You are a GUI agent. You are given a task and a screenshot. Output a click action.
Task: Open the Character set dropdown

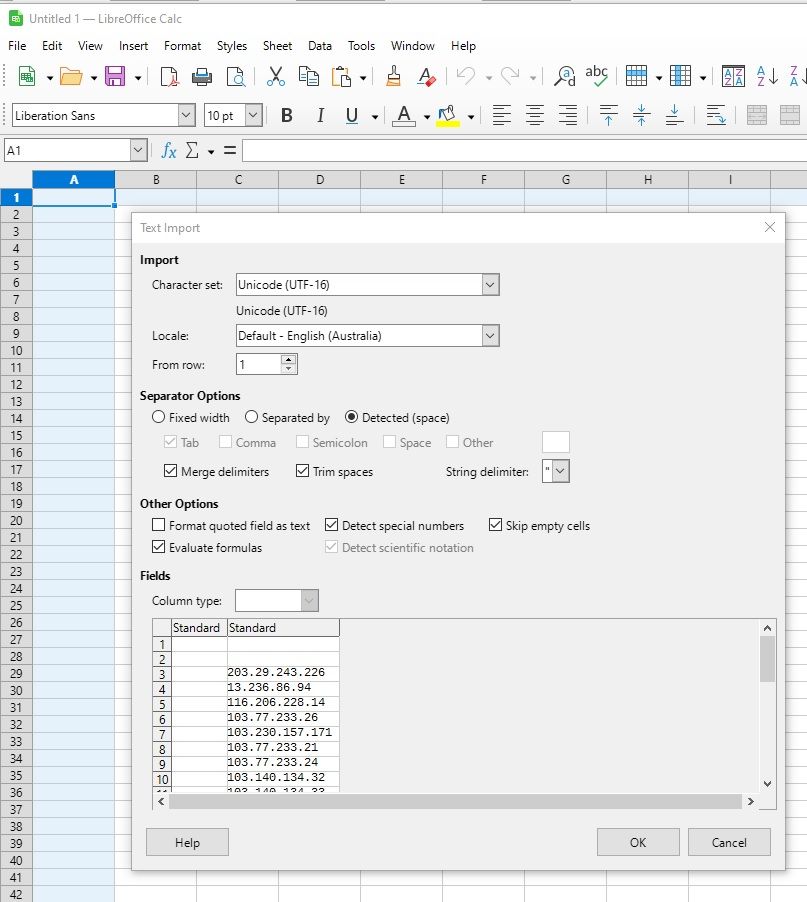pos(489,285)
